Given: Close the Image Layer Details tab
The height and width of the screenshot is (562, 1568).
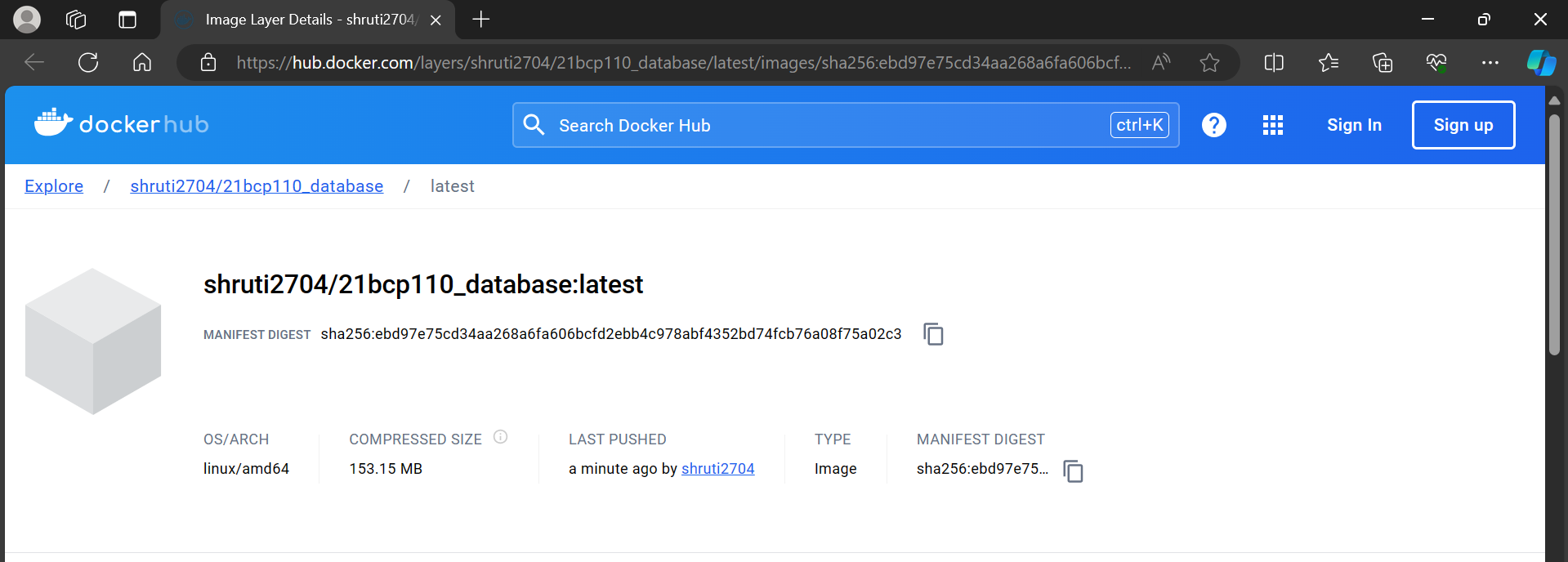Looking at the screenshot, I should point(436,20).
